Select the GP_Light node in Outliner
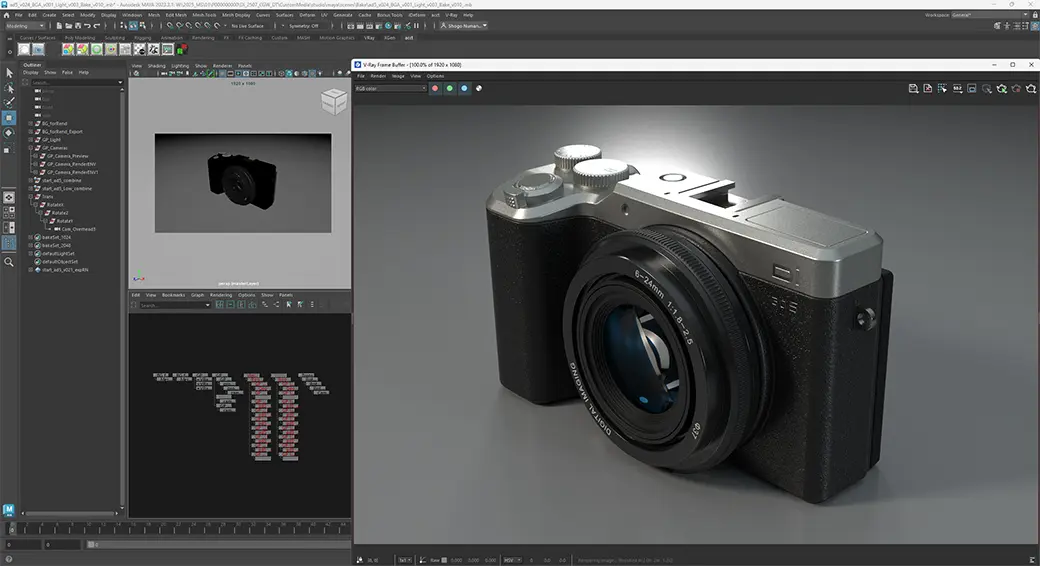The image size is (1040, 566). (51, 140)
